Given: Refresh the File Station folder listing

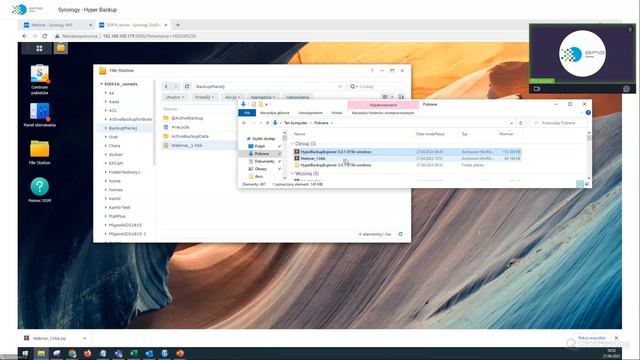Looking at the screenshot, I should click(187, 87).
